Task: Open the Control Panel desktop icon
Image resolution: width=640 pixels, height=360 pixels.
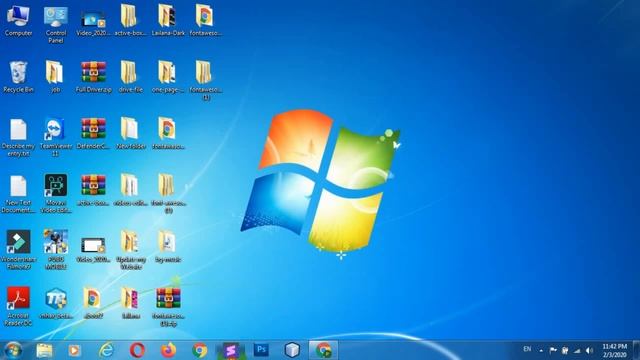Action: 56,24
